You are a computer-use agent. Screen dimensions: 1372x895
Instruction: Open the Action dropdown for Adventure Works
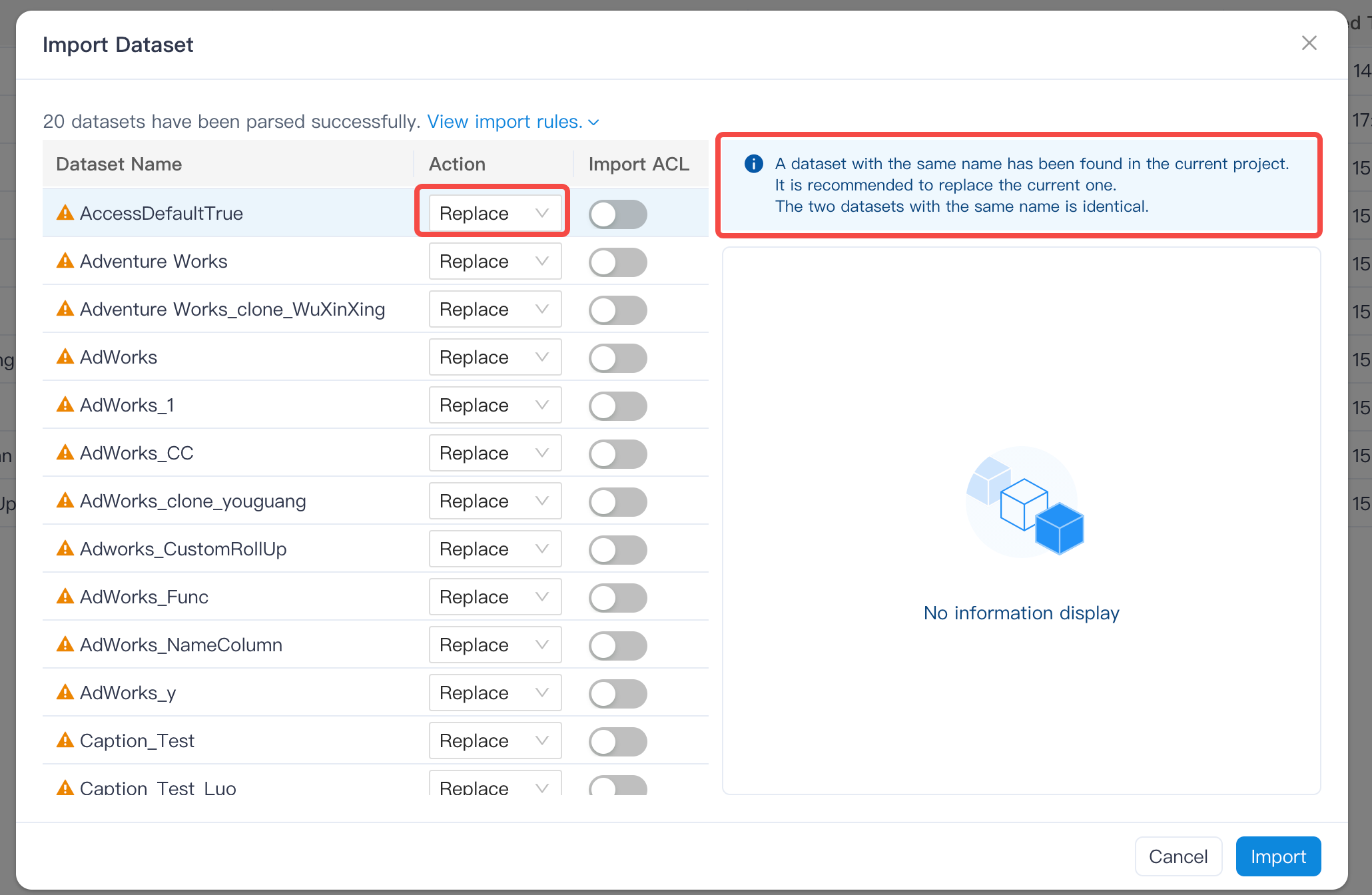coord(496,261)
